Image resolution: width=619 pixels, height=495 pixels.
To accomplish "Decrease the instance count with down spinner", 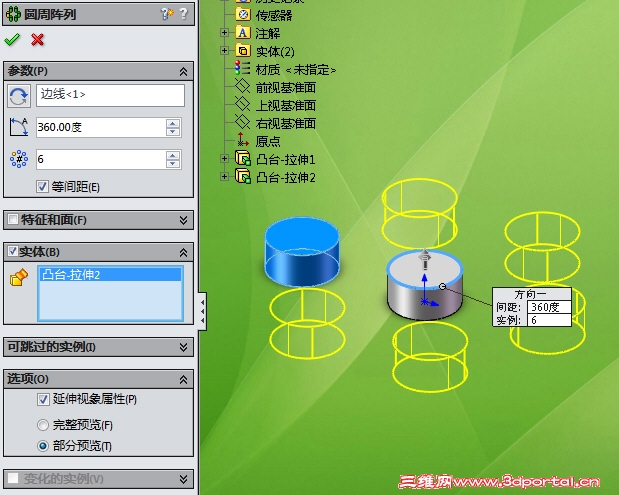I will [x=173, y=164].
